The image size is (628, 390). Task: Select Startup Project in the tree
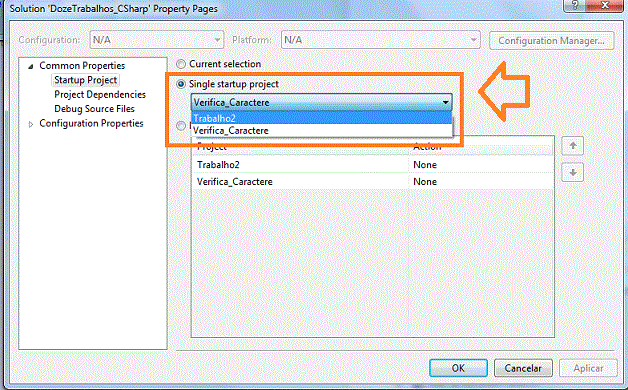tap(85, 80)
